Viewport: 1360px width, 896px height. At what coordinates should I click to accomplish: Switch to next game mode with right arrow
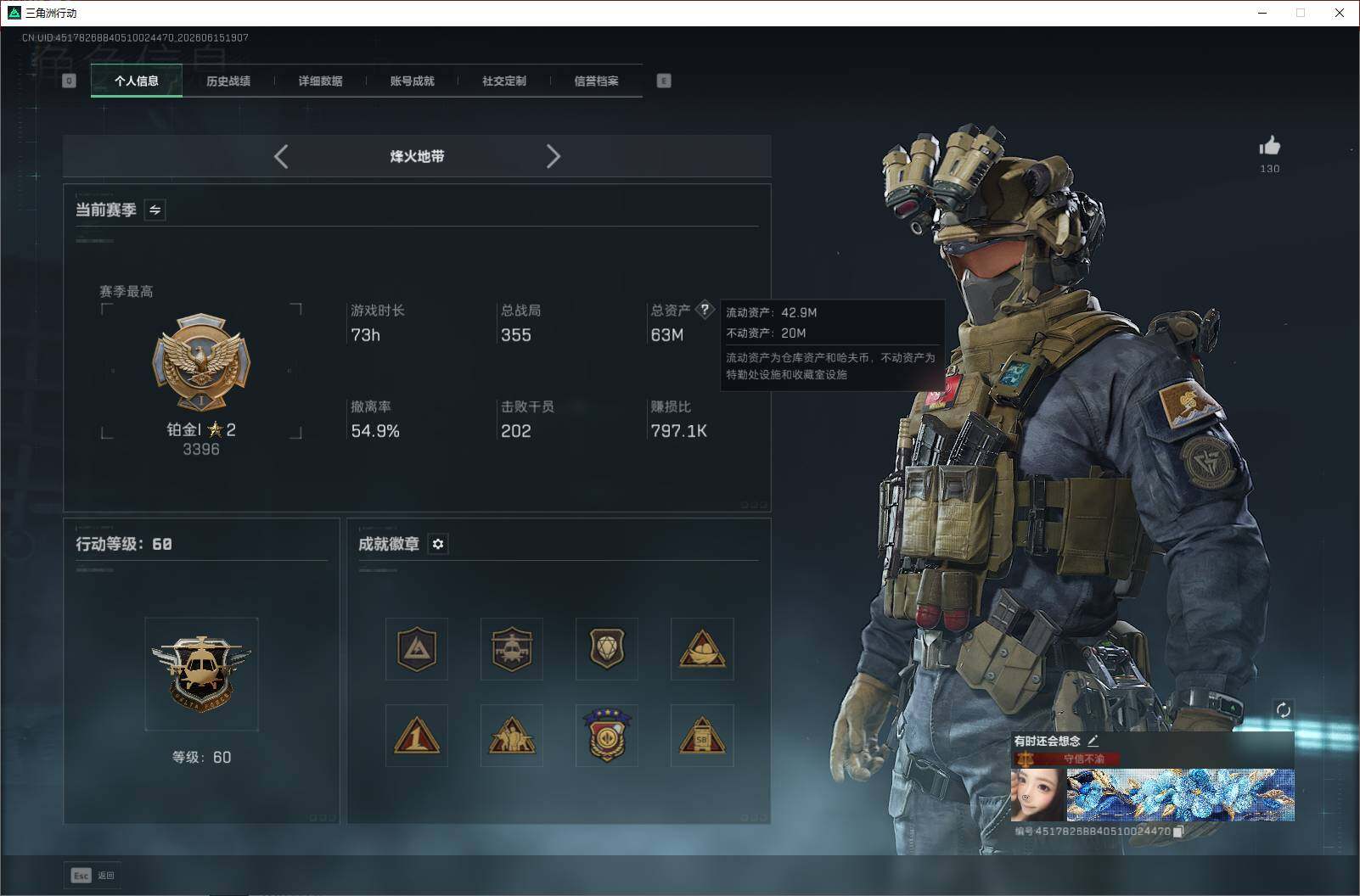[x=554, y=156]
